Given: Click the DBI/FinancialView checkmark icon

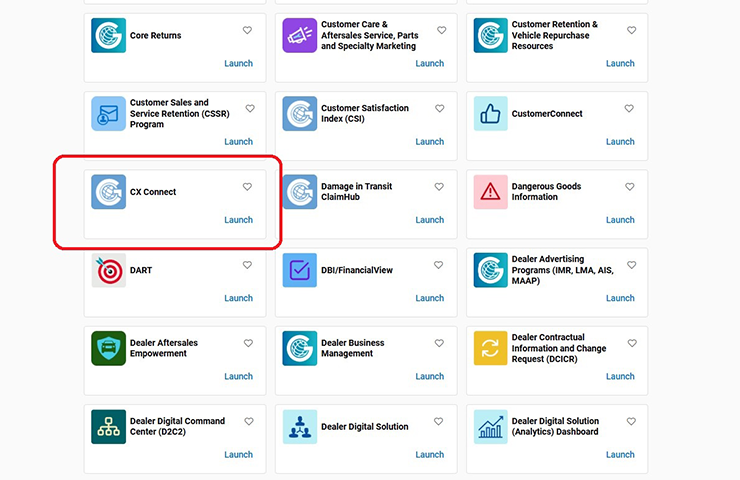Looking at the screenshot, I should coord(299,270).
